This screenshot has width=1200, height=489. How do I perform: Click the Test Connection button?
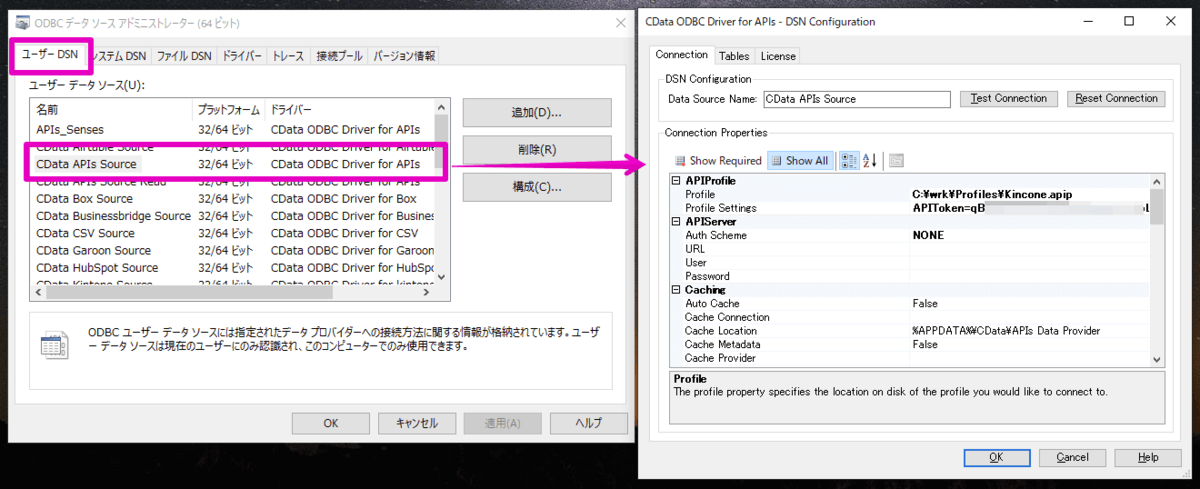pos(1008,98)
